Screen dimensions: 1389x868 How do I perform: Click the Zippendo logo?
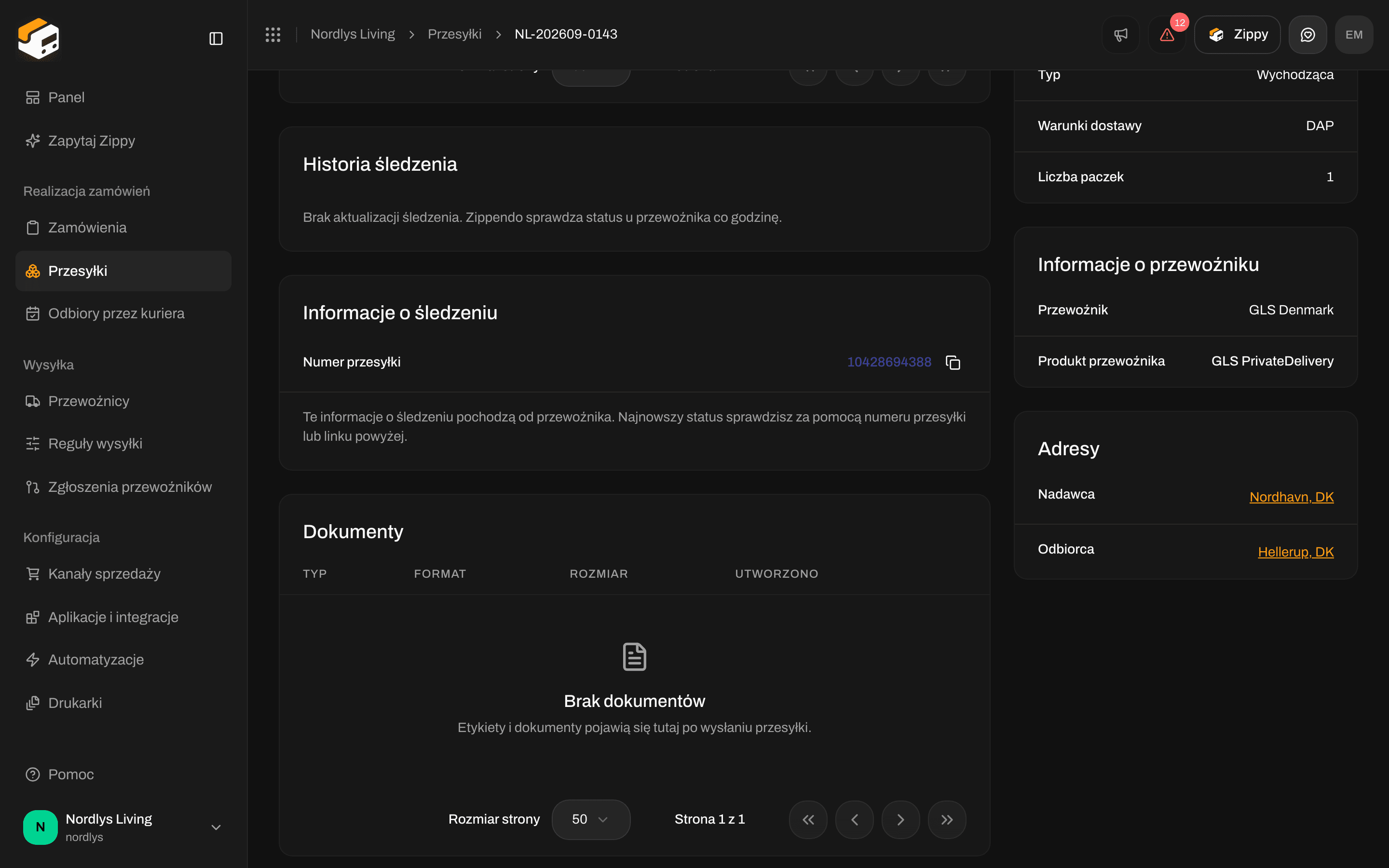(39, 39)
